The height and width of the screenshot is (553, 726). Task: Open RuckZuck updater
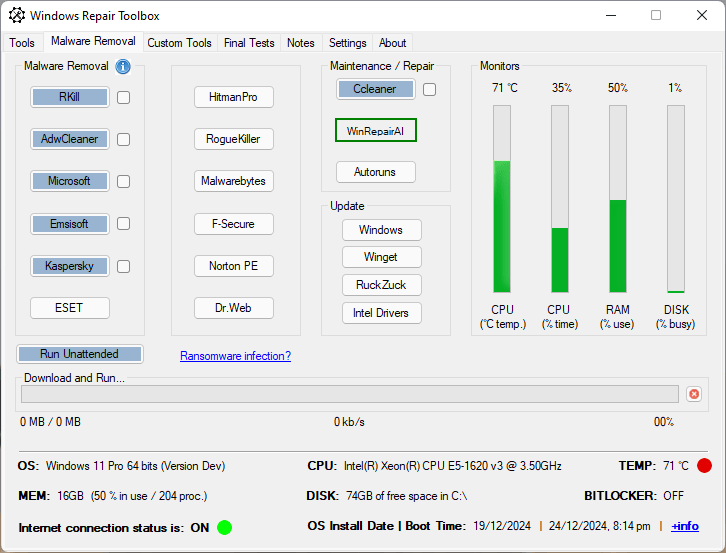click(x=382, y=285)
